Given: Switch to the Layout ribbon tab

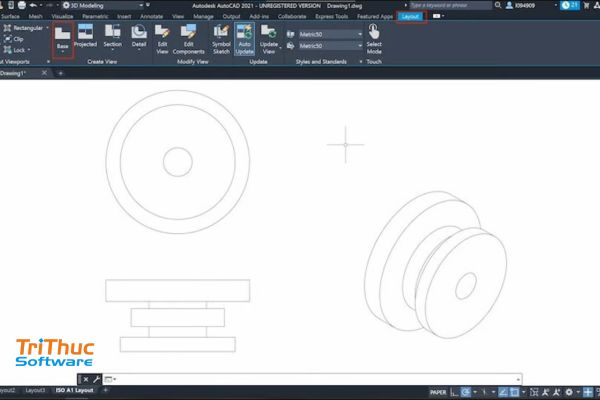Looking at the screenshot, I should pos(410,16).
